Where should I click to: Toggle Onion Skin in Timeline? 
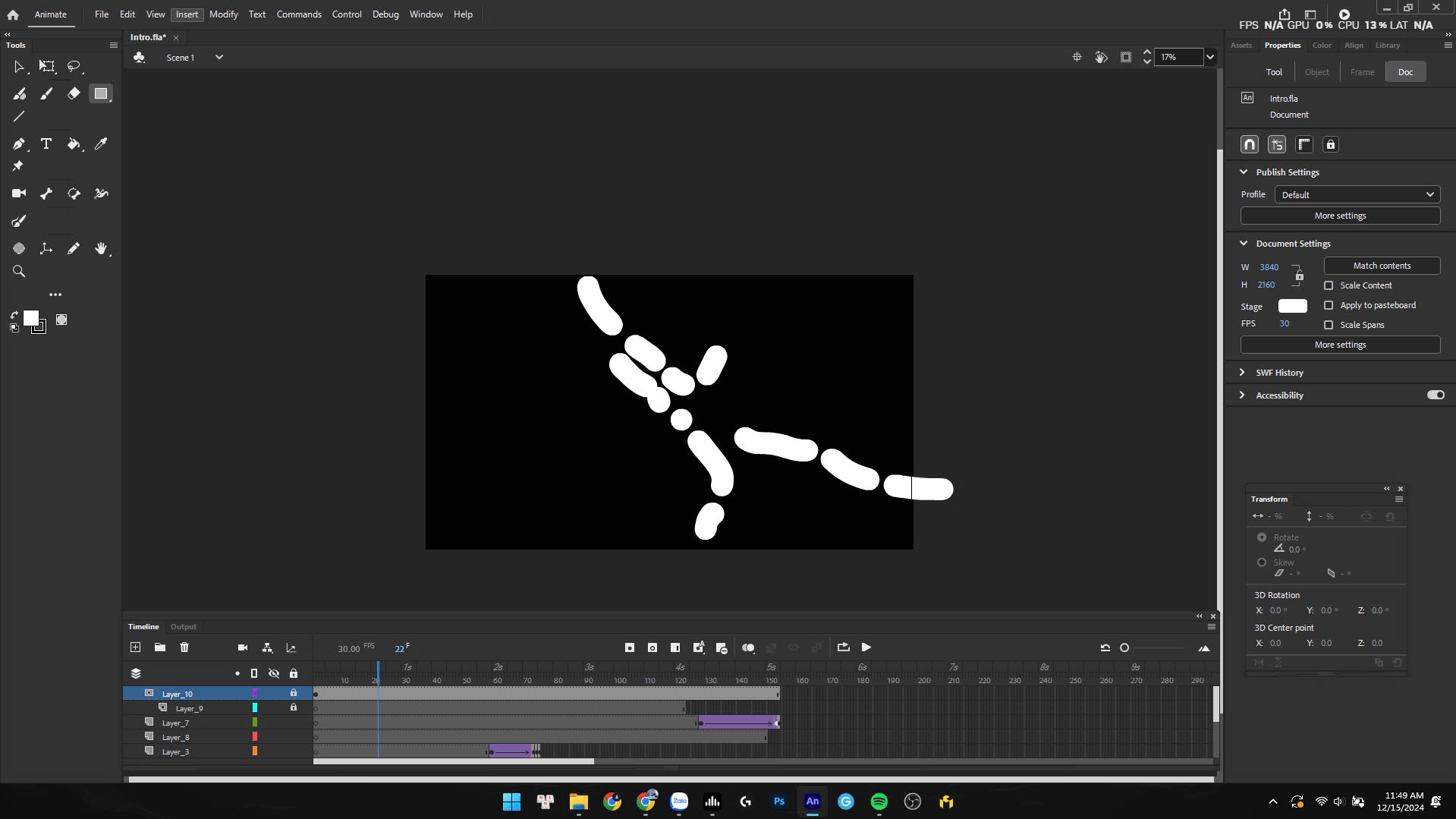(x=748, y=647)
